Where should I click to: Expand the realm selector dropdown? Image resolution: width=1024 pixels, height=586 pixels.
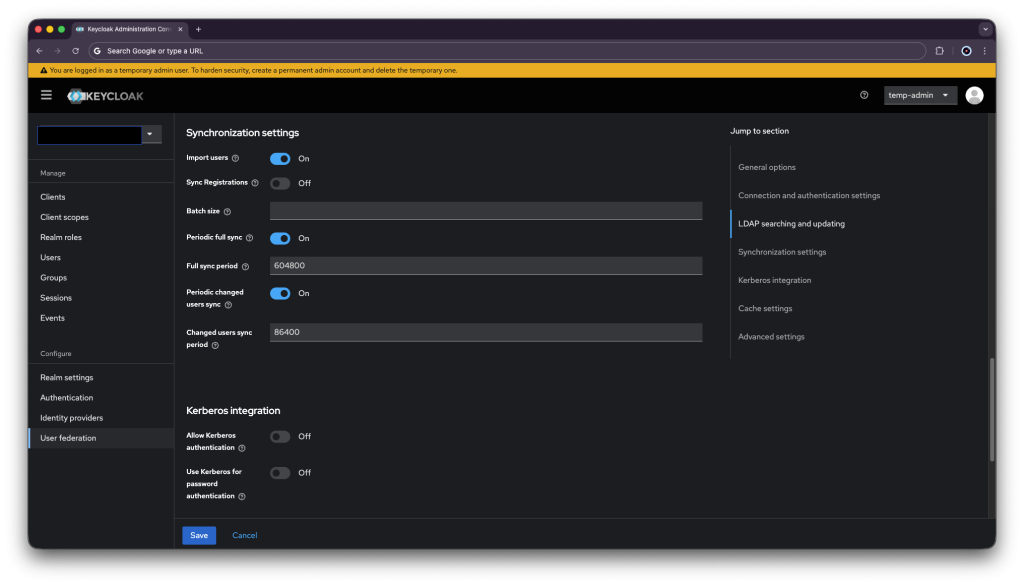151,134
